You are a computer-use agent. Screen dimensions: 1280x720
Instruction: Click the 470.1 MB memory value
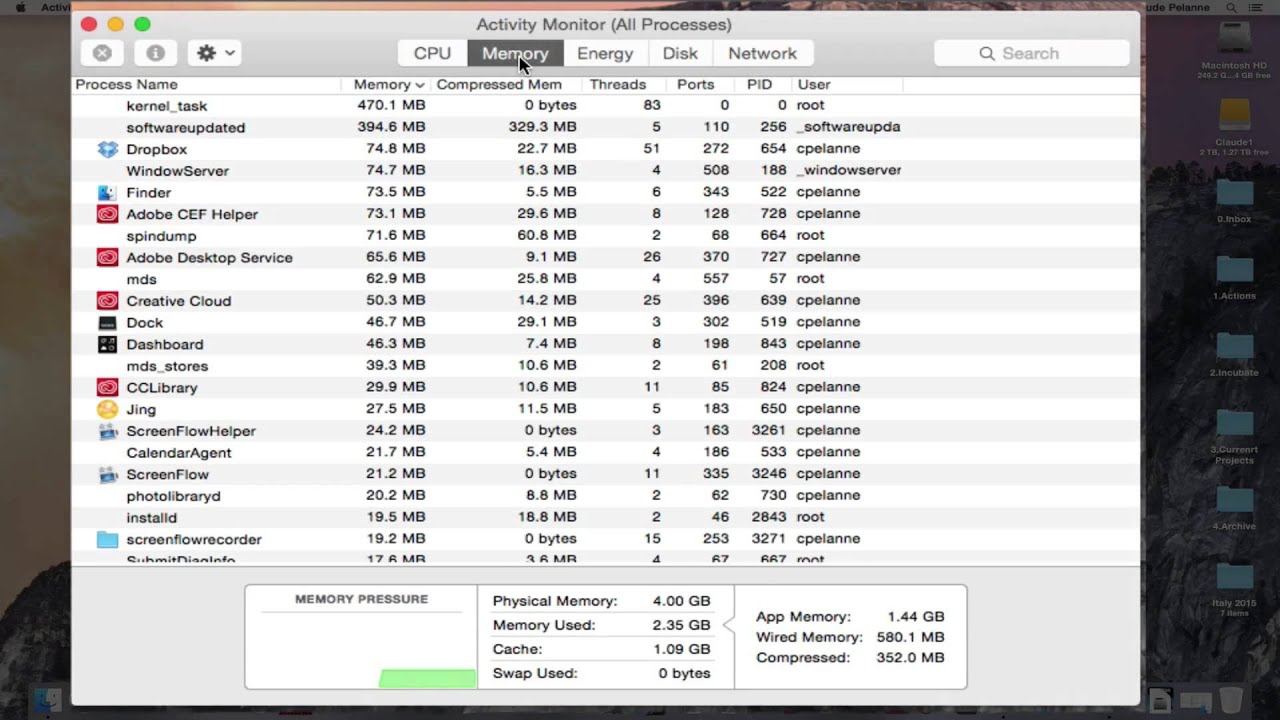(x=391, y=105)
